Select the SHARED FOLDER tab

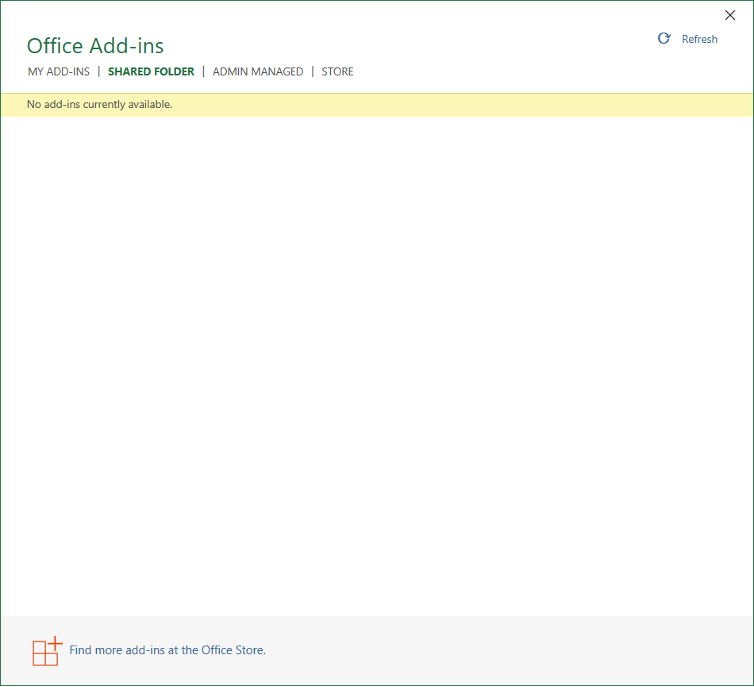[x=151, y=72]
